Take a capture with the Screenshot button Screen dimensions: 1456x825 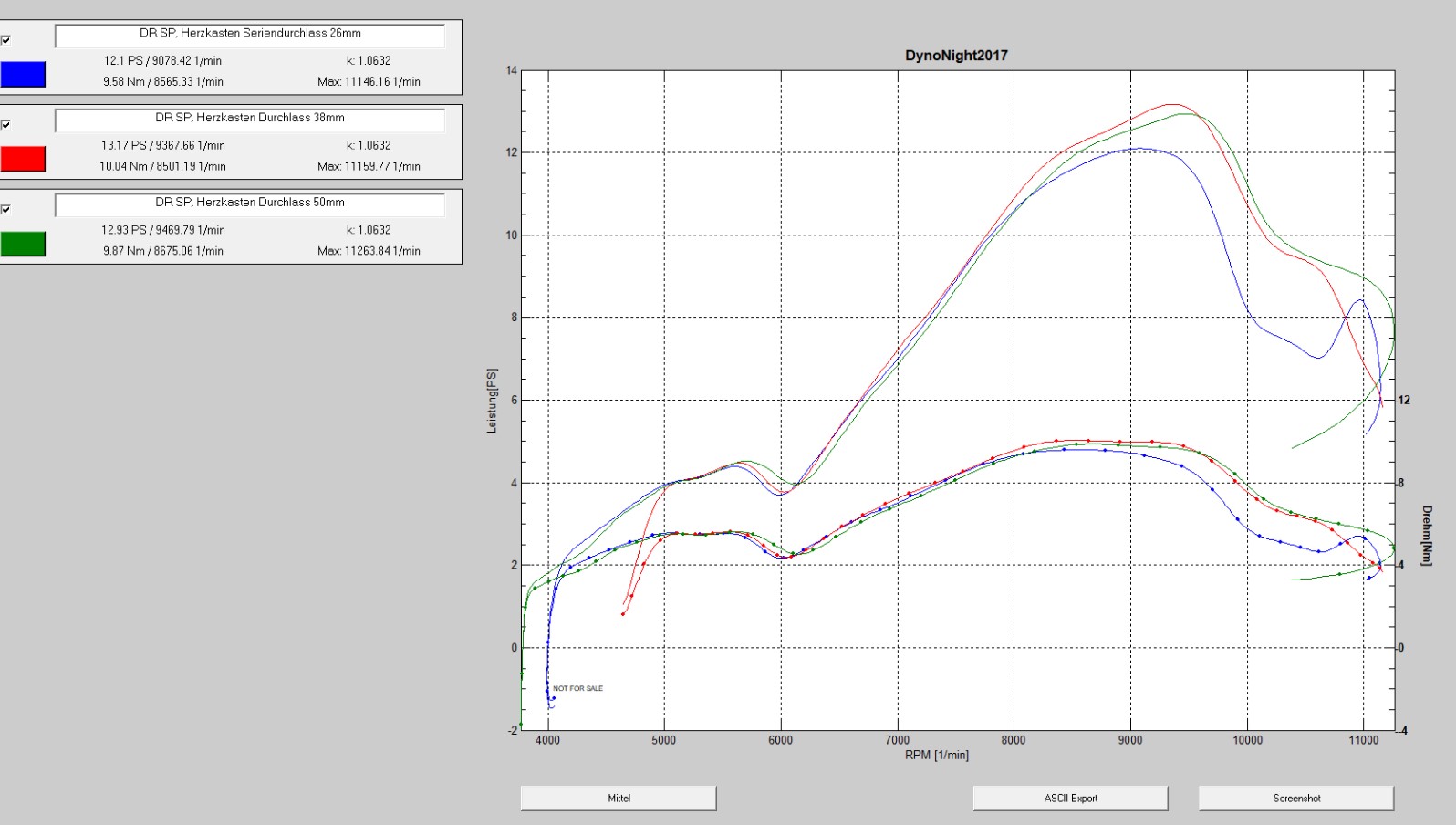1295,798
